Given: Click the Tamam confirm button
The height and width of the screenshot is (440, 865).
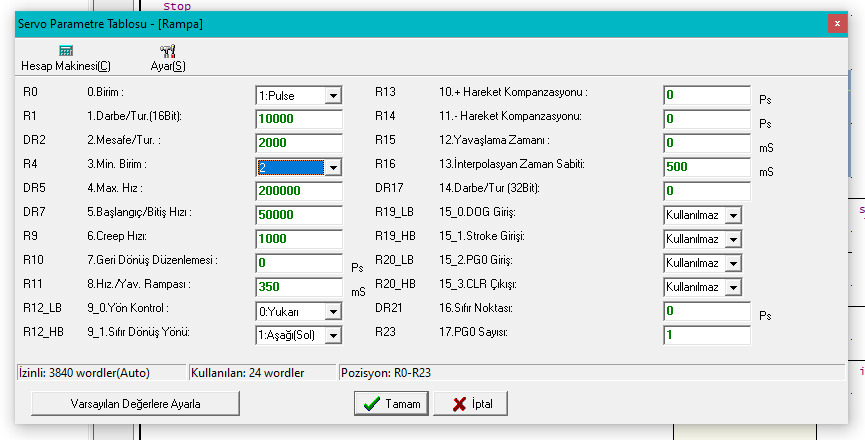Looking at the screenshot, I should [x=391, y=403].
